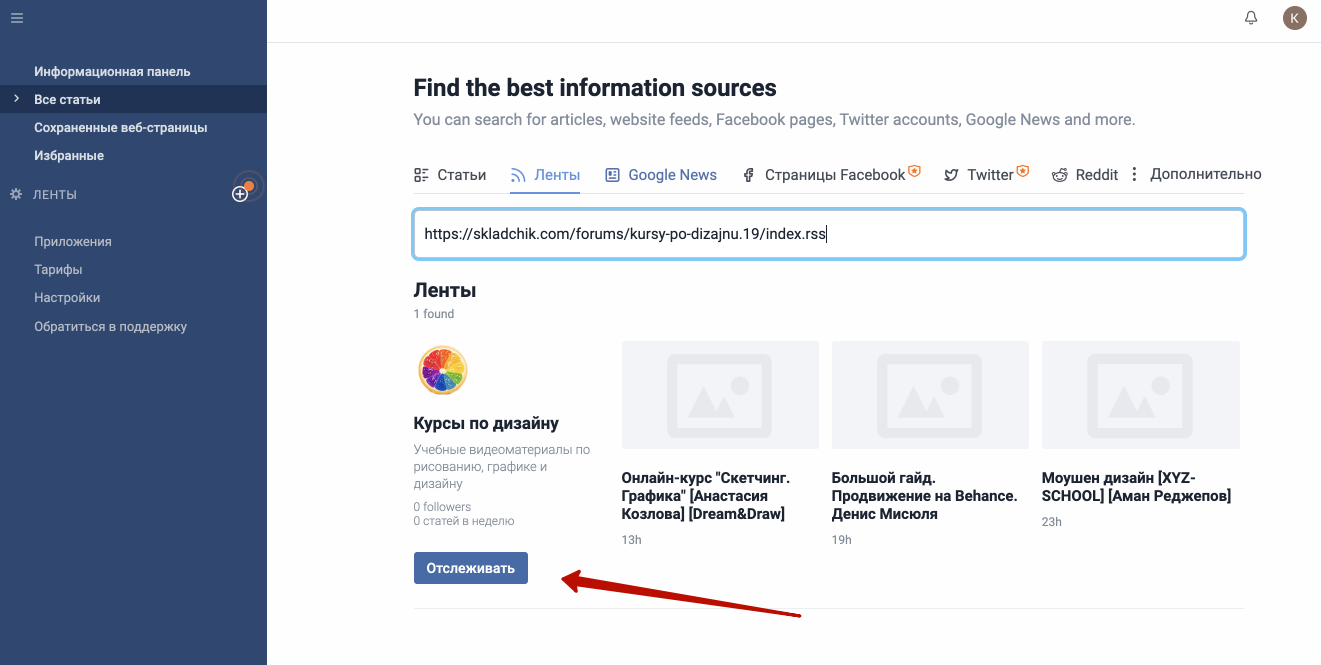Go to Сохраненные веб-страницы
Viewport: 1321px width, 665px height.
tap(121, 128)
